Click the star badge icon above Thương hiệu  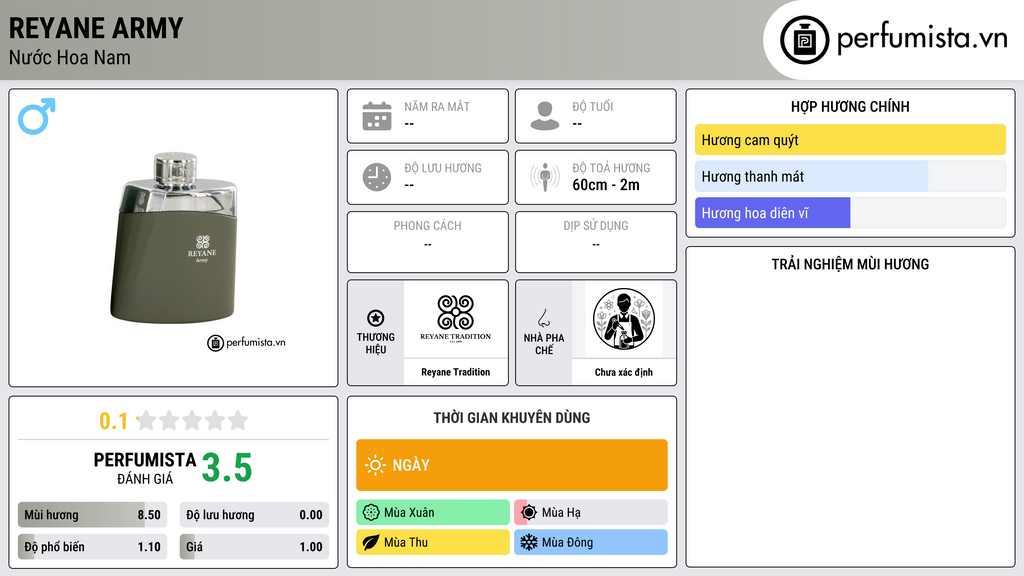click(376, 318)
